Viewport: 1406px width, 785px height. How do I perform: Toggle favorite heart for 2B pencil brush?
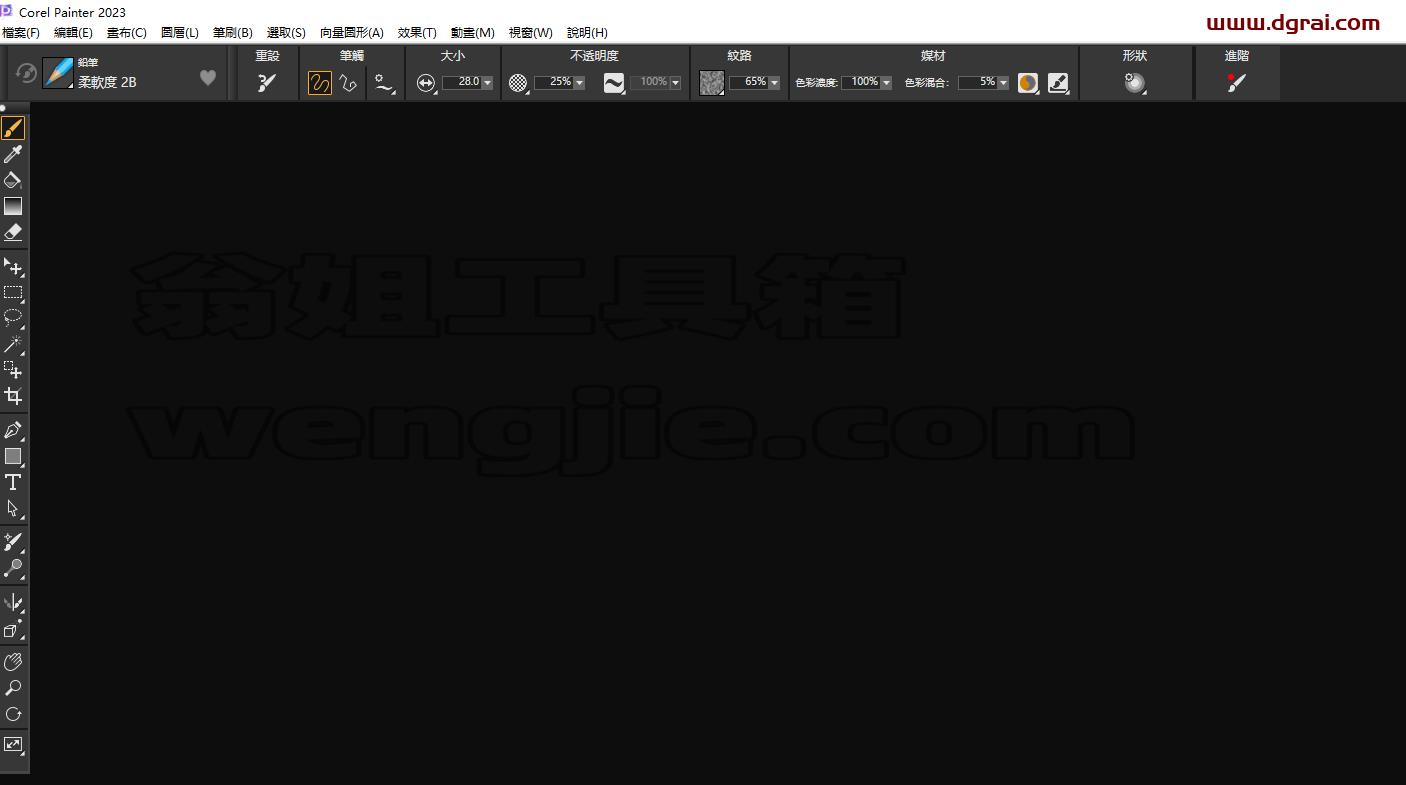click(x=208, y=77)
